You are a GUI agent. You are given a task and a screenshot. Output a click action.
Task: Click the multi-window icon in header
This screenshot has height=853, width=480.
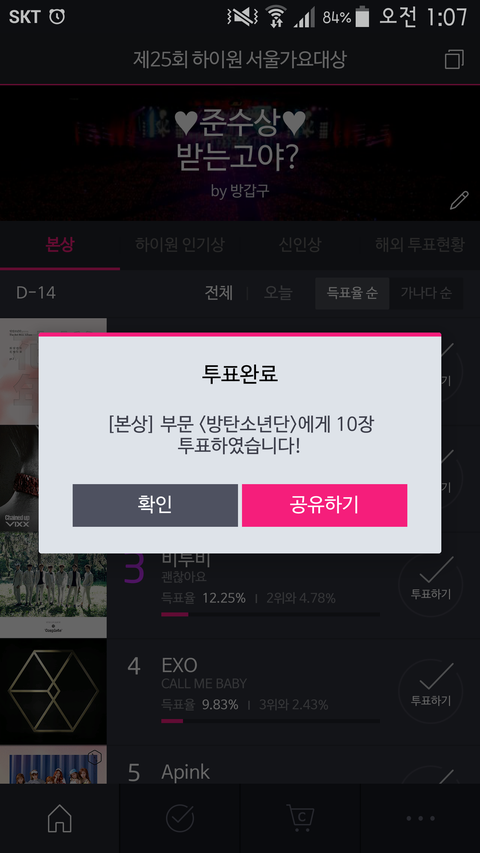[454, 59]
